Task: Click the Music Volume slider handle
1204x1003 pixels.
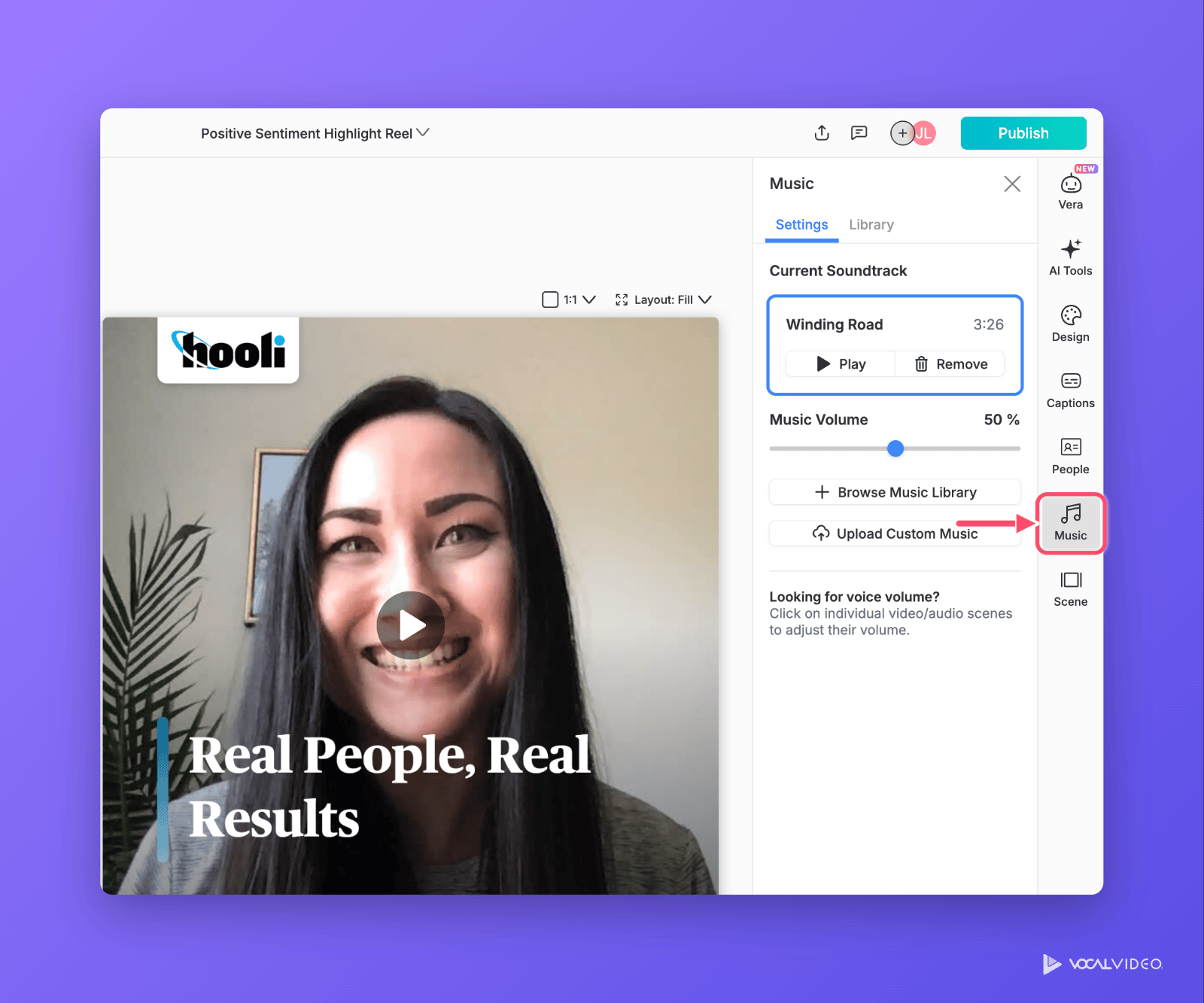Action: click(895, 448)
